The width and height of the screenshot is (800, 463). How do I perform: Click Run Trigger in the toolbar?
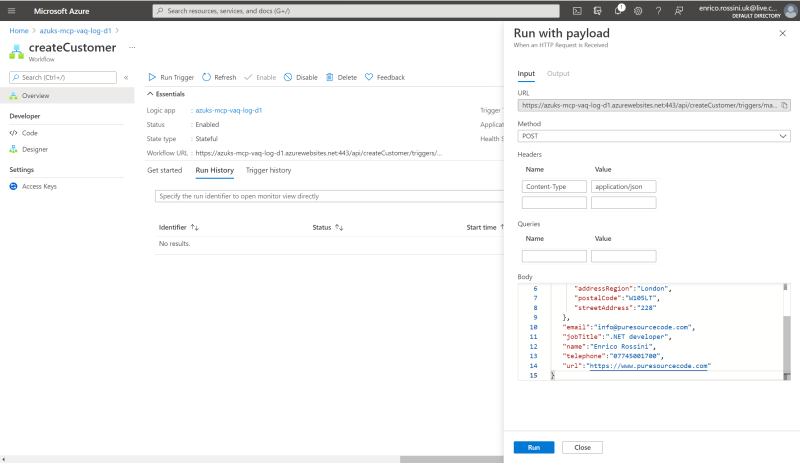171,78
